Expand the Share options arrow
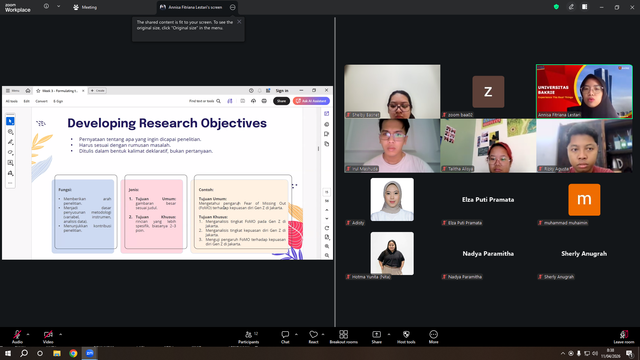The height and width of the screenshot is (360, 640). pos(389,334)
